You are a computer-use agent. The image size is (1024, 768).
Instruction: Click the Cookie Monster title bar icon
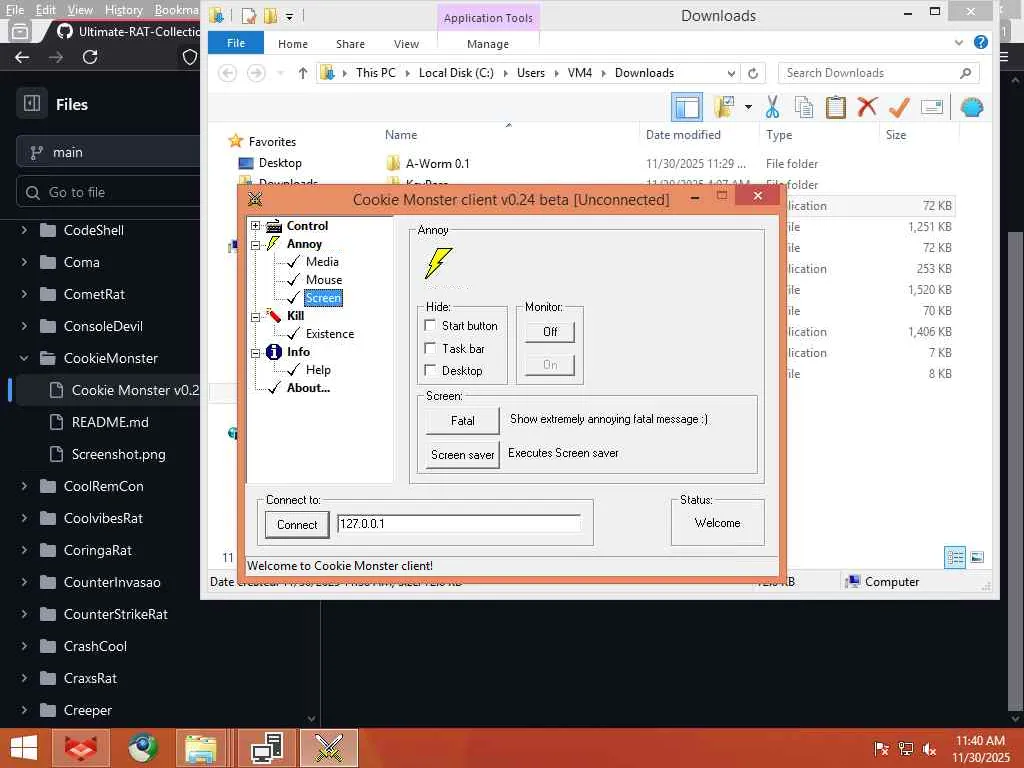pyautogui.click(x=255, y=199)
